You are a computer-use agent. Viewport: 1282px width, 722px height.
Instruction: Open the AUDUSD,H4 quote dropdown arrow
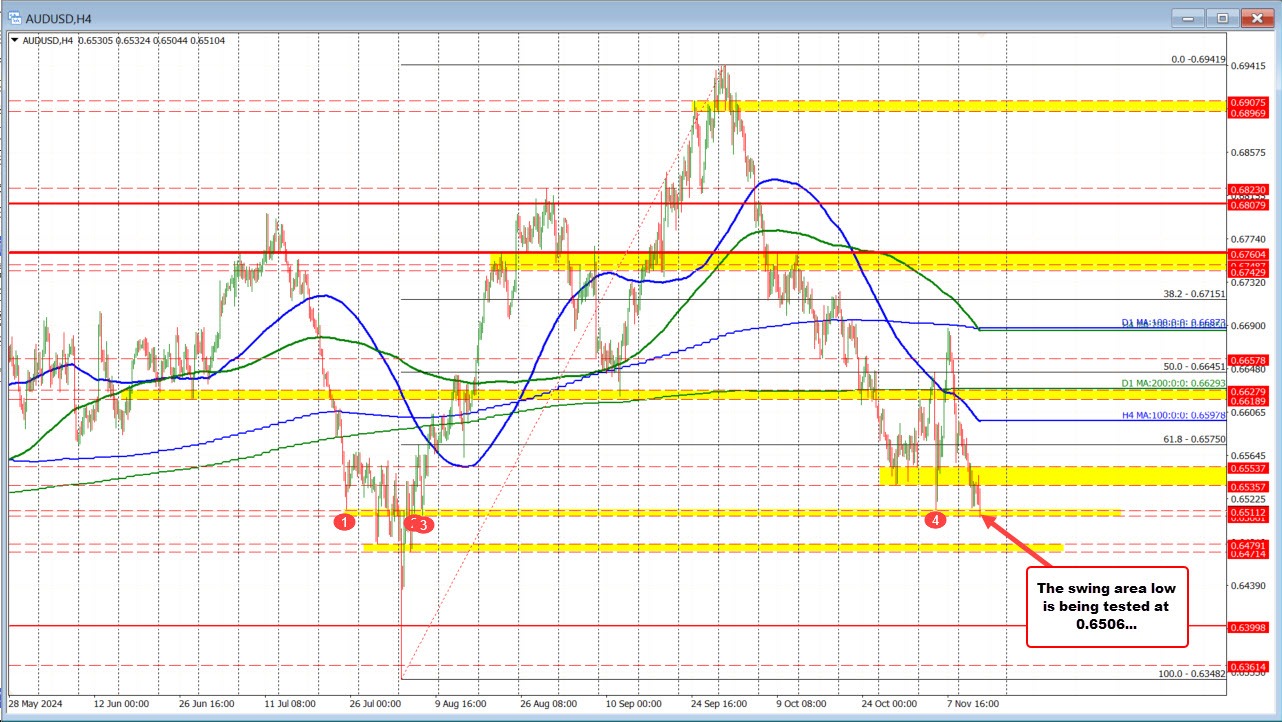coord(14,41)
